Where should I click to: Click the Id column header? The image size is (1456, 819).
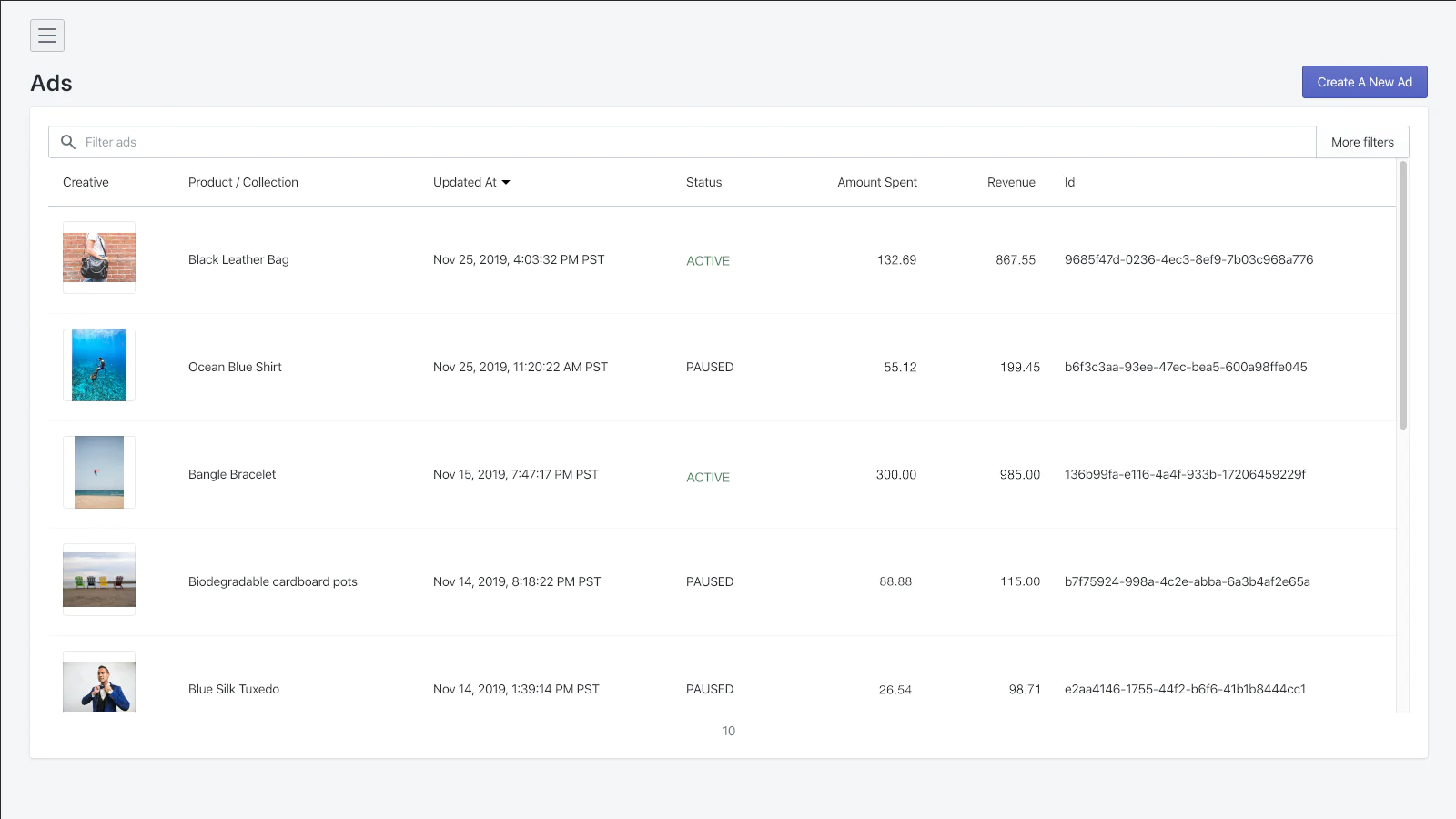point(1069,182)
